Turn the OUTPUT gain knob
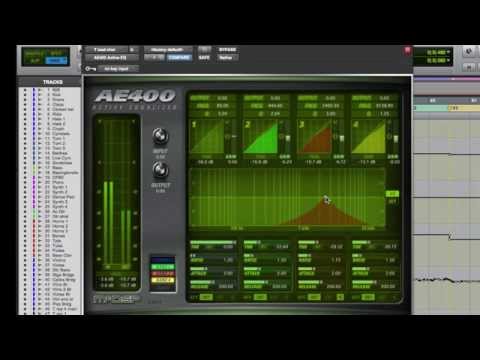 pyautogui.click(x=160, y=170)
